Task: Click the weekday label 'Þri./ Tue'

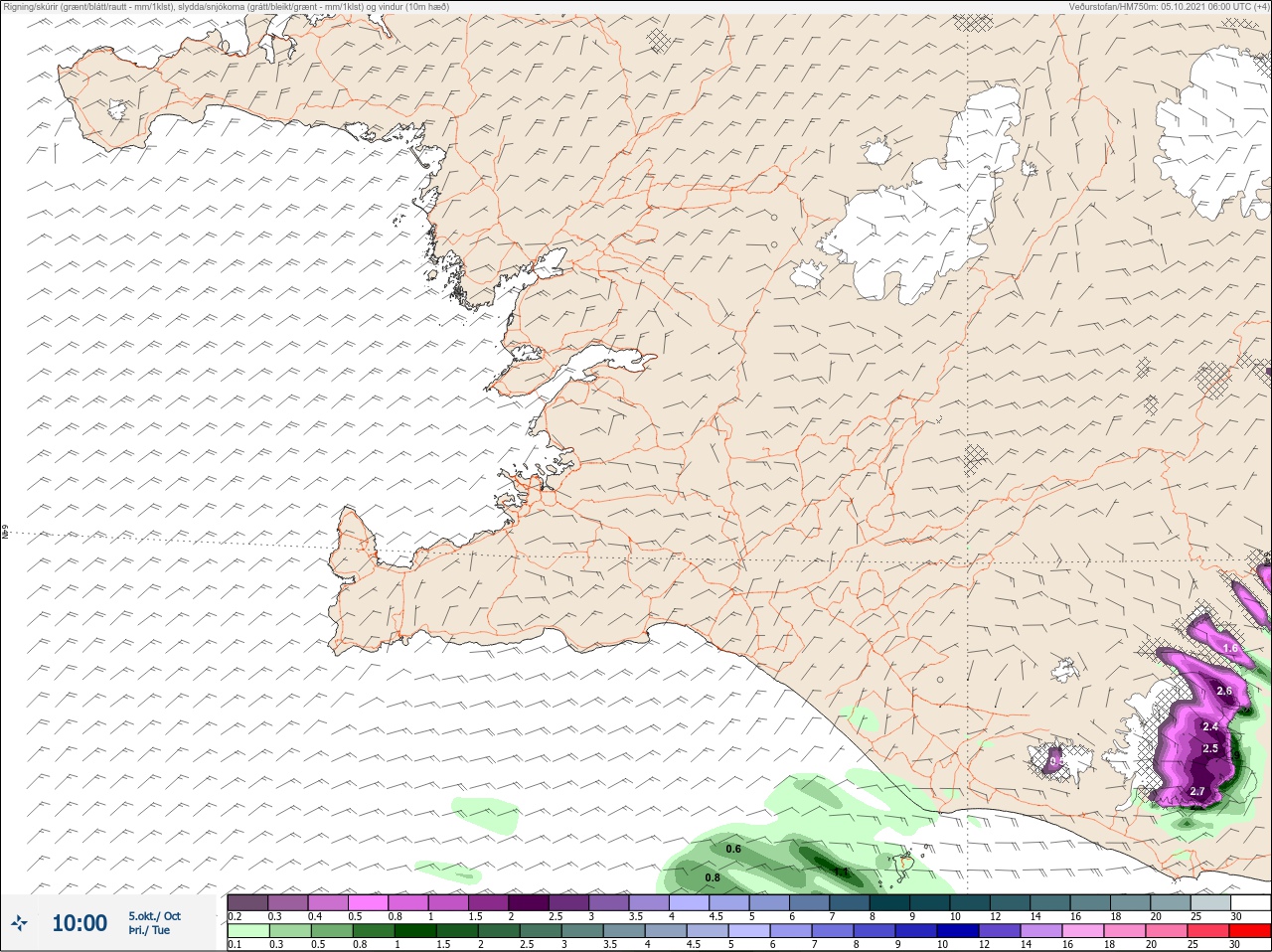Action: pyautogui.click(x=148, y=930)
